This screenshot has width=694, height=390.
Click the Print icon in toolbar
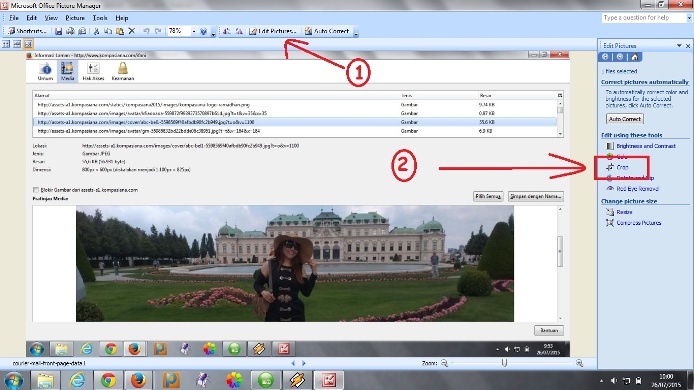tap(70, 31)
